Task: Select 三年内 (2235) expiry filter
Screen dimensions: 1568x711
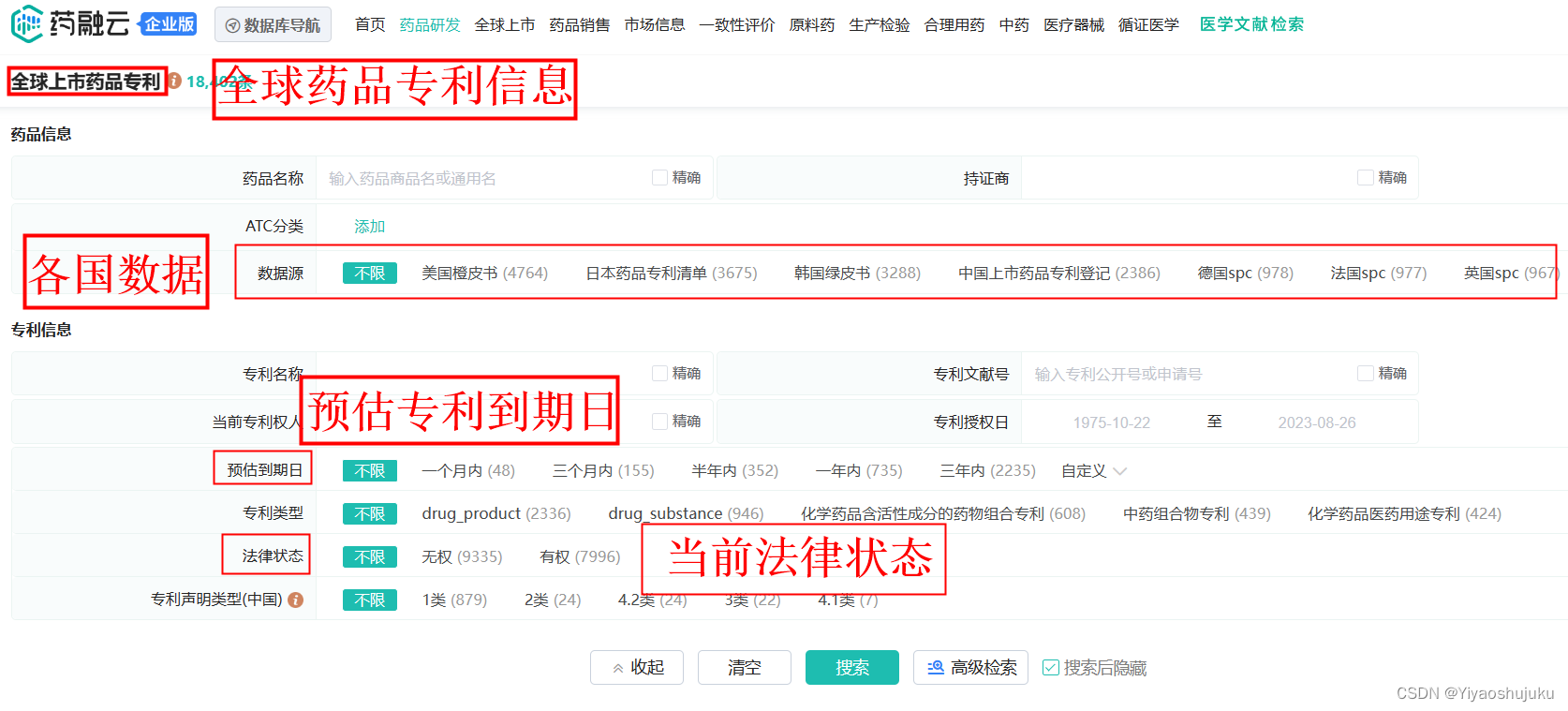Action: [987, 470]
